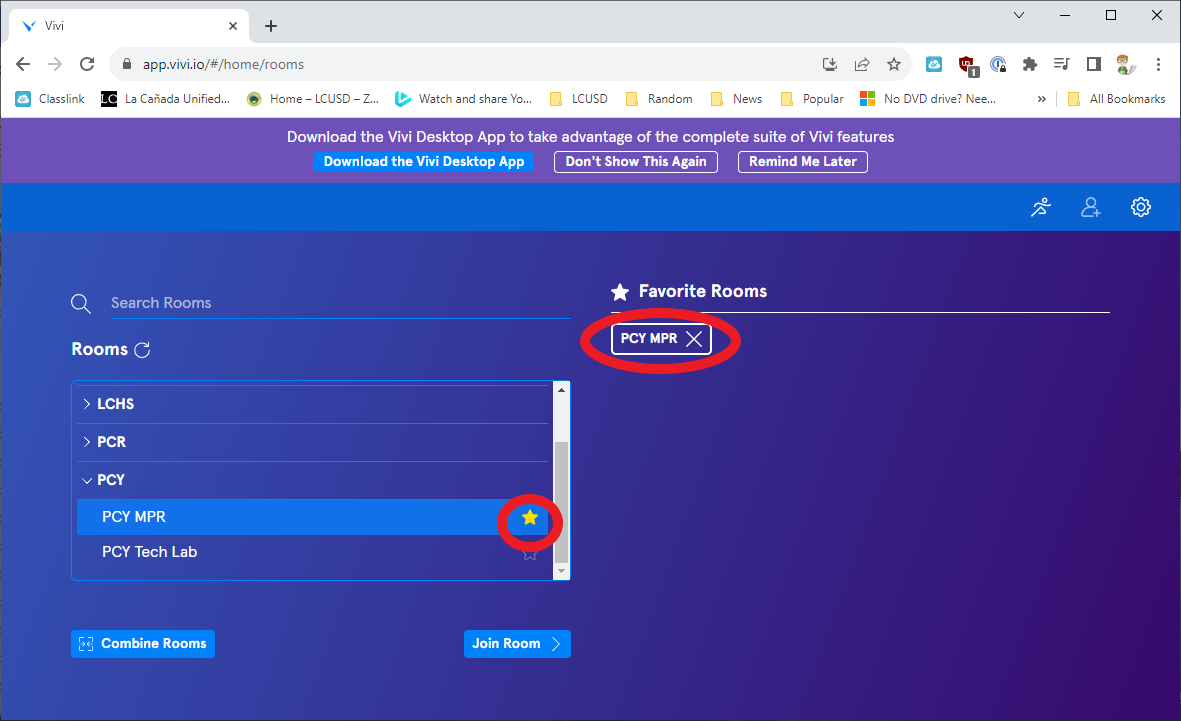
Task: Switch to the Vivi browser tab
Action: tap(129, 26)
